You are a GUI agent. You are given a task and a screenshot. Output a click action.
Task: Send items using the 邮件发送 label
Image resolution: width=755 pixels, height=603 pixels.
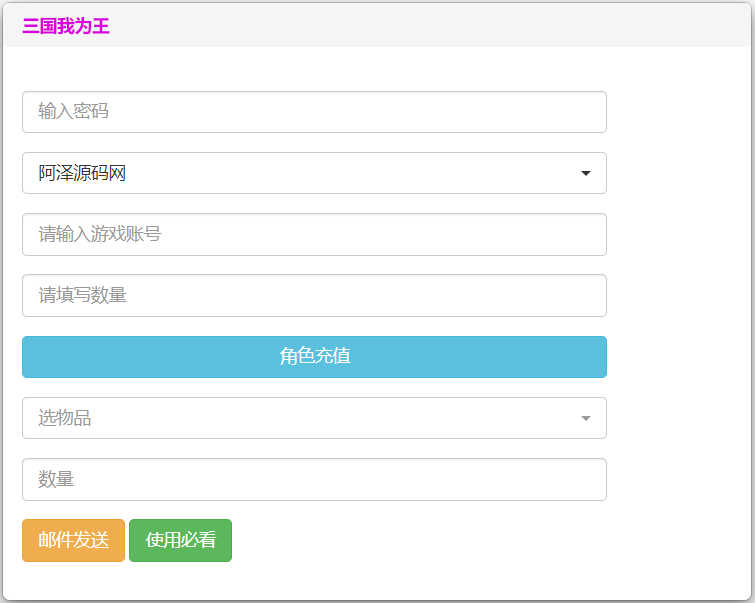click(73, 541)
